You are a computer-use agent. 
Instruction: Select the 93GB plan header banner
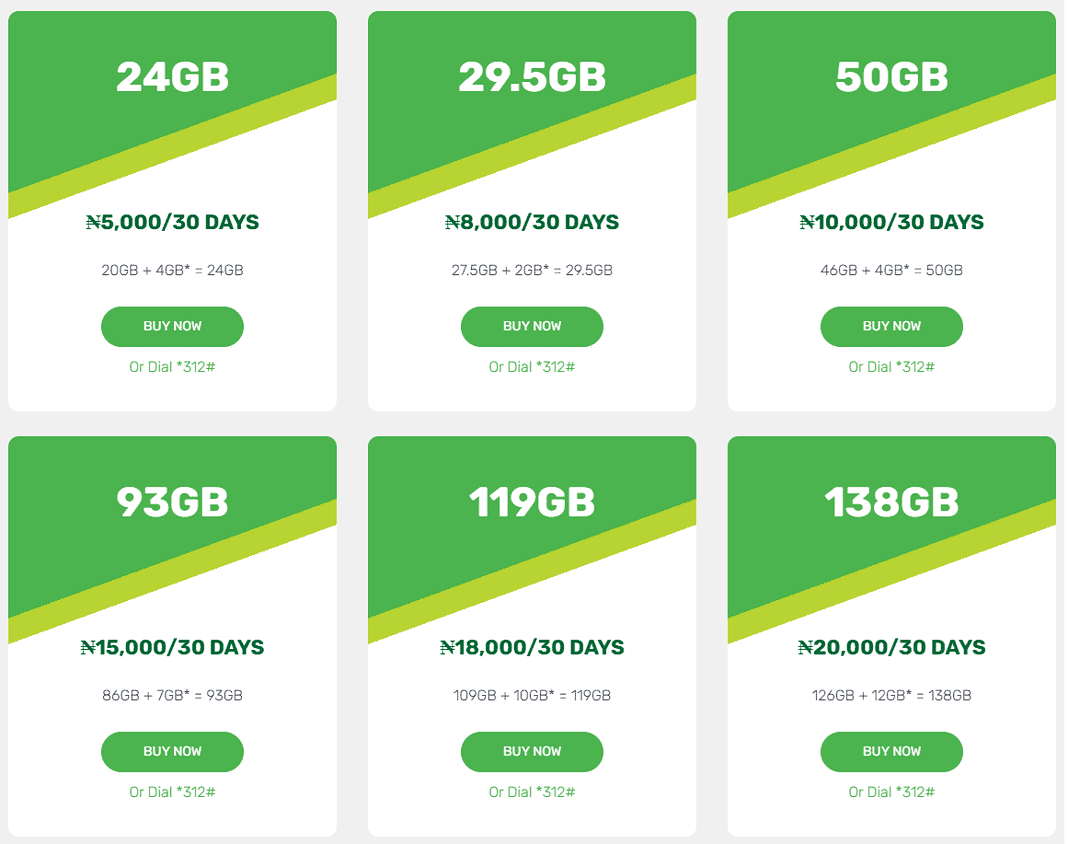pos(171,500)
